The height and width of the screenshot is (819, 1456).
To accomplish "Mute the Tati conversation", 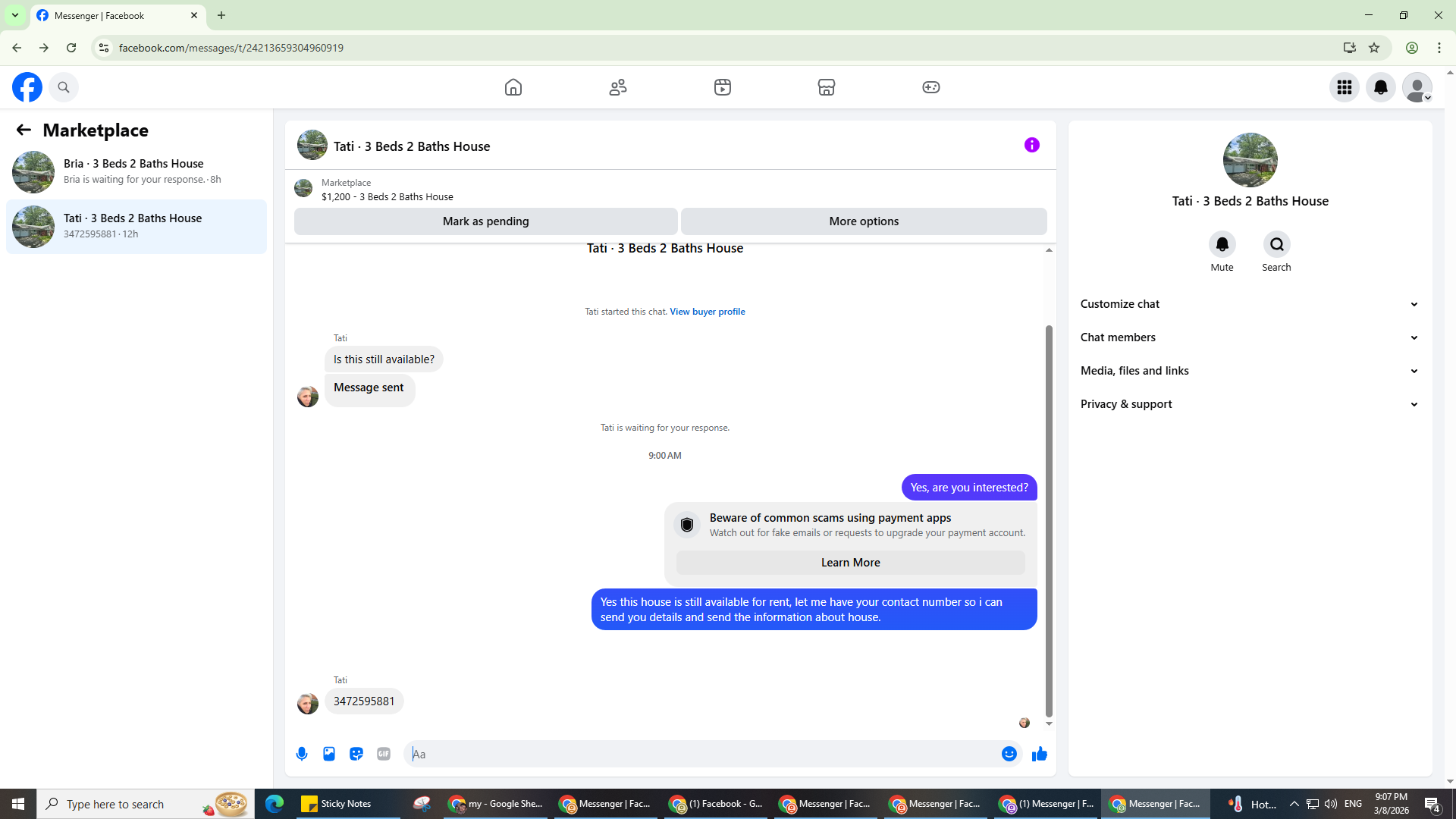I will tap(1222, 245).
